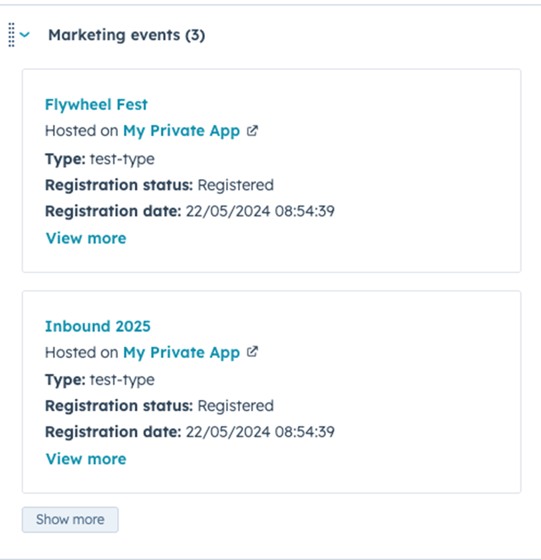
Task: Open My Private App link in Flywheel Fest card
Action: [x=181, y=131]
